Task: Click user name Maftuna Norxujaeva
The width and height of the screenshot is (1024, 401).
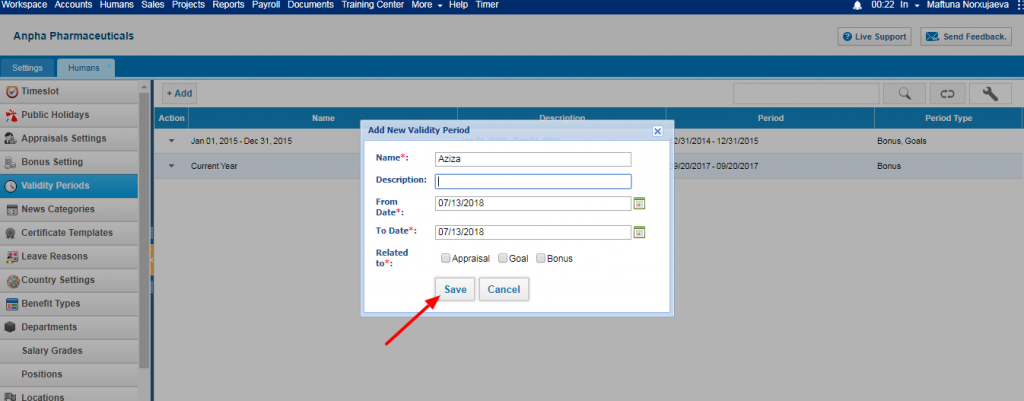Action: coord(967,5)
